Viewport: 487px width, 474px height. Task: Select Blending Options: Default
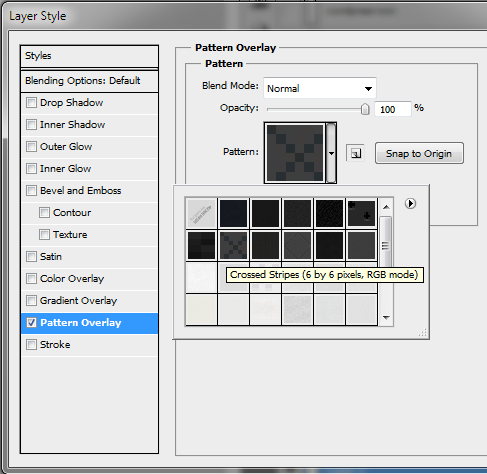point(89,81)
